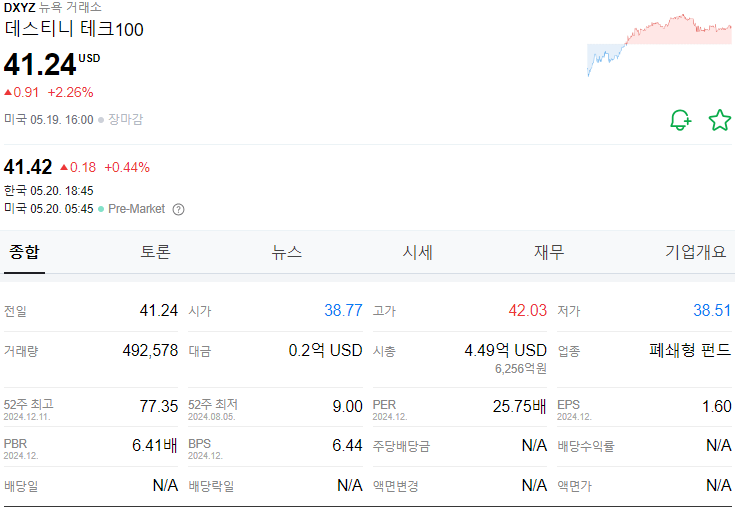This screenshot has height=510, width=735.
Task: Click the 6,256억원 market cap in won
Action: tap(521, 369)
